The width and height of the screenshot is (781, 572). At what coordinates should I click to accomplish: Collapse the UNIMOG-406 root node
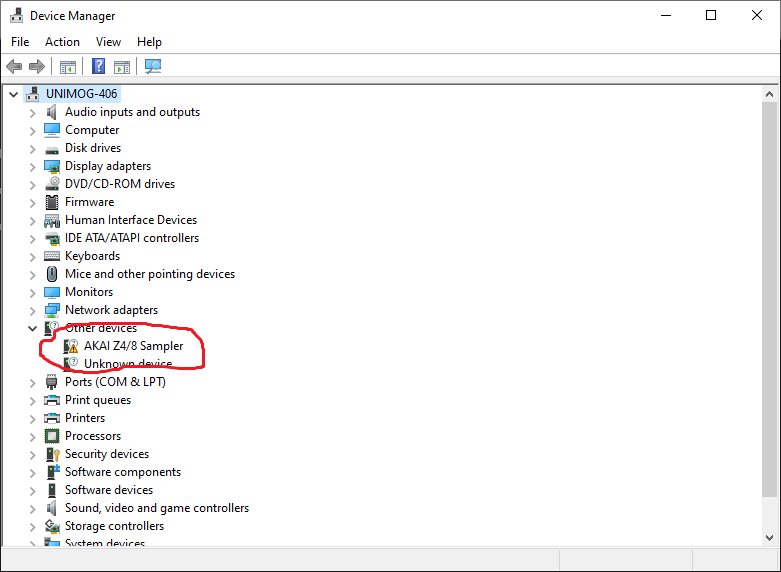coord(13,94)
